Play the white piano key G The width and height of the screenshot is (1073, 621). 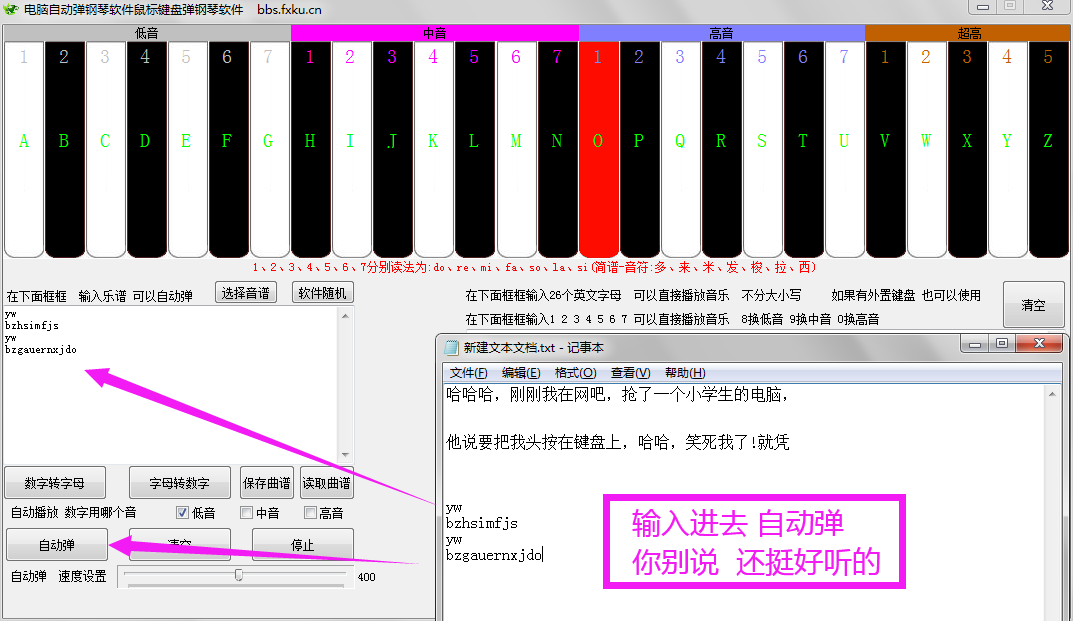tap(270, 149)
